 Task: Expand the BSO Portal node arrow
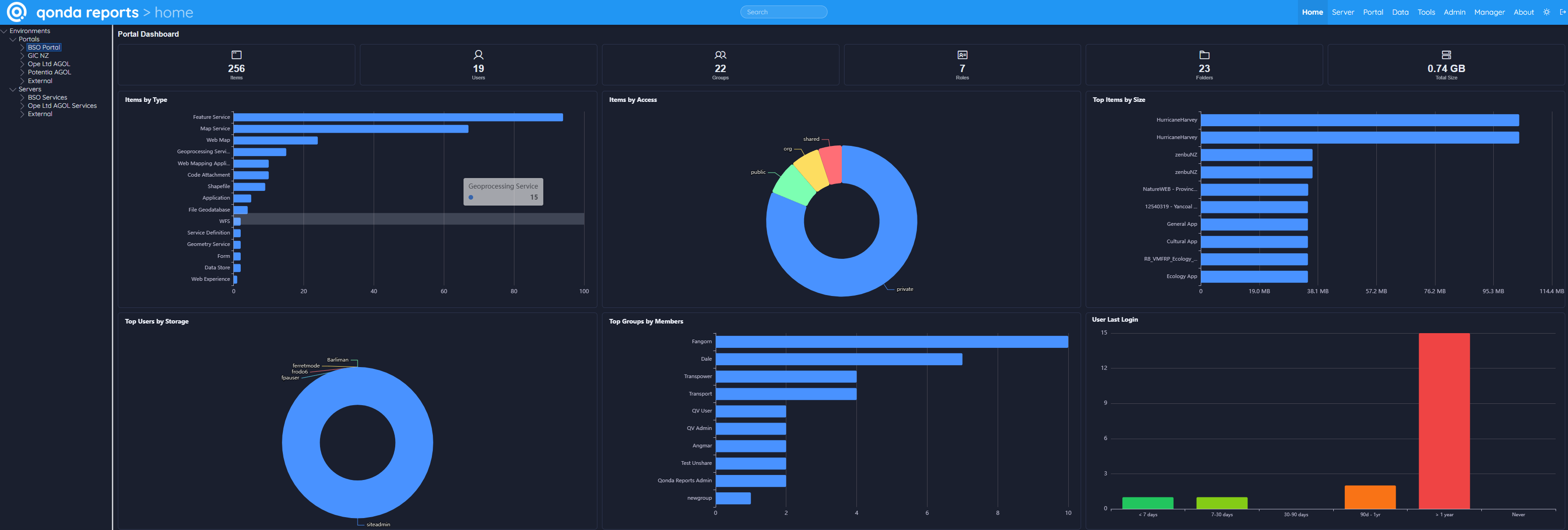pos(22,48)
